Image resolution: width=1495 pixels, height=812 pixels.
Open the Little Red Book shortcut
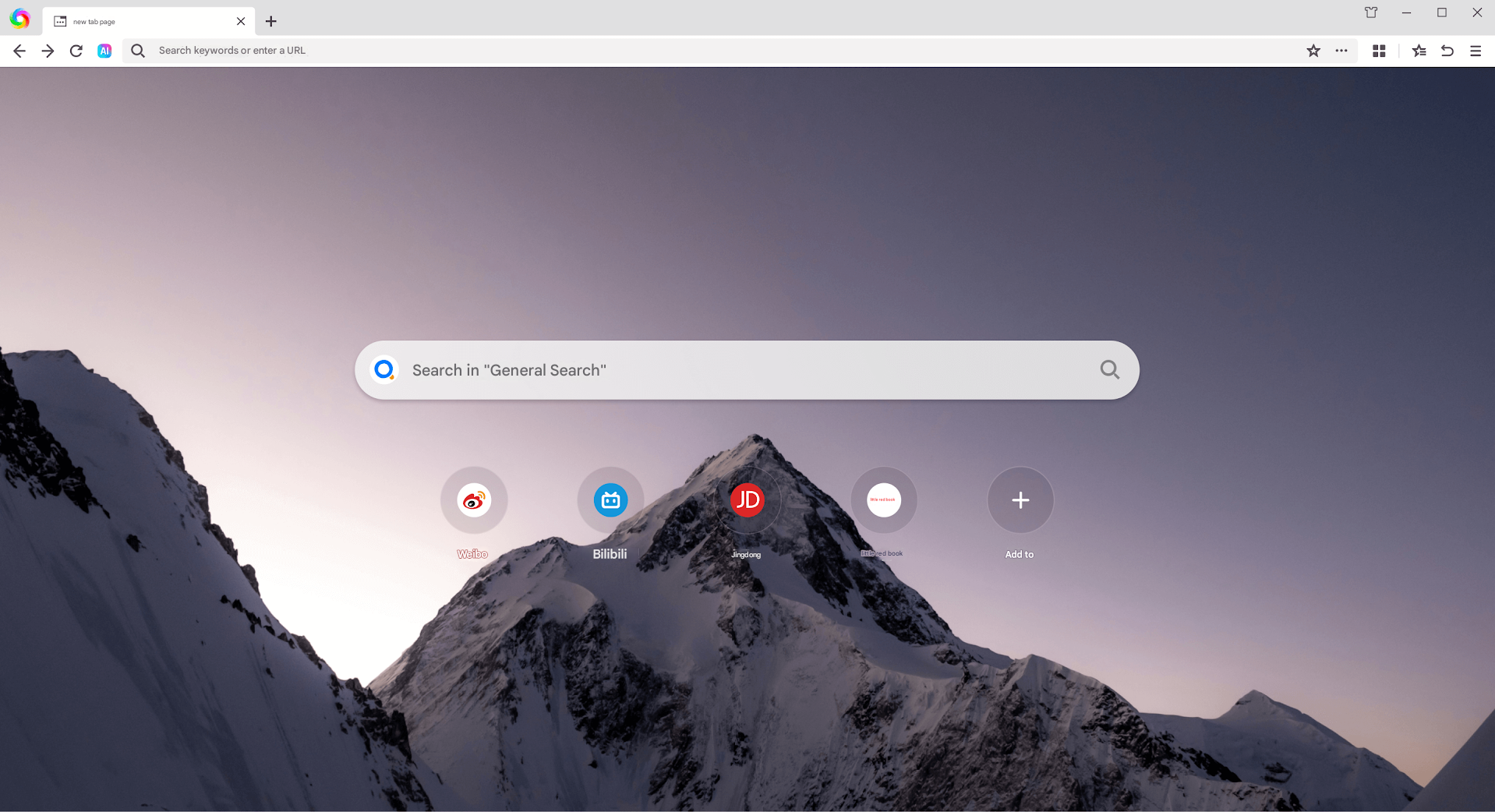tap(883, 500)
